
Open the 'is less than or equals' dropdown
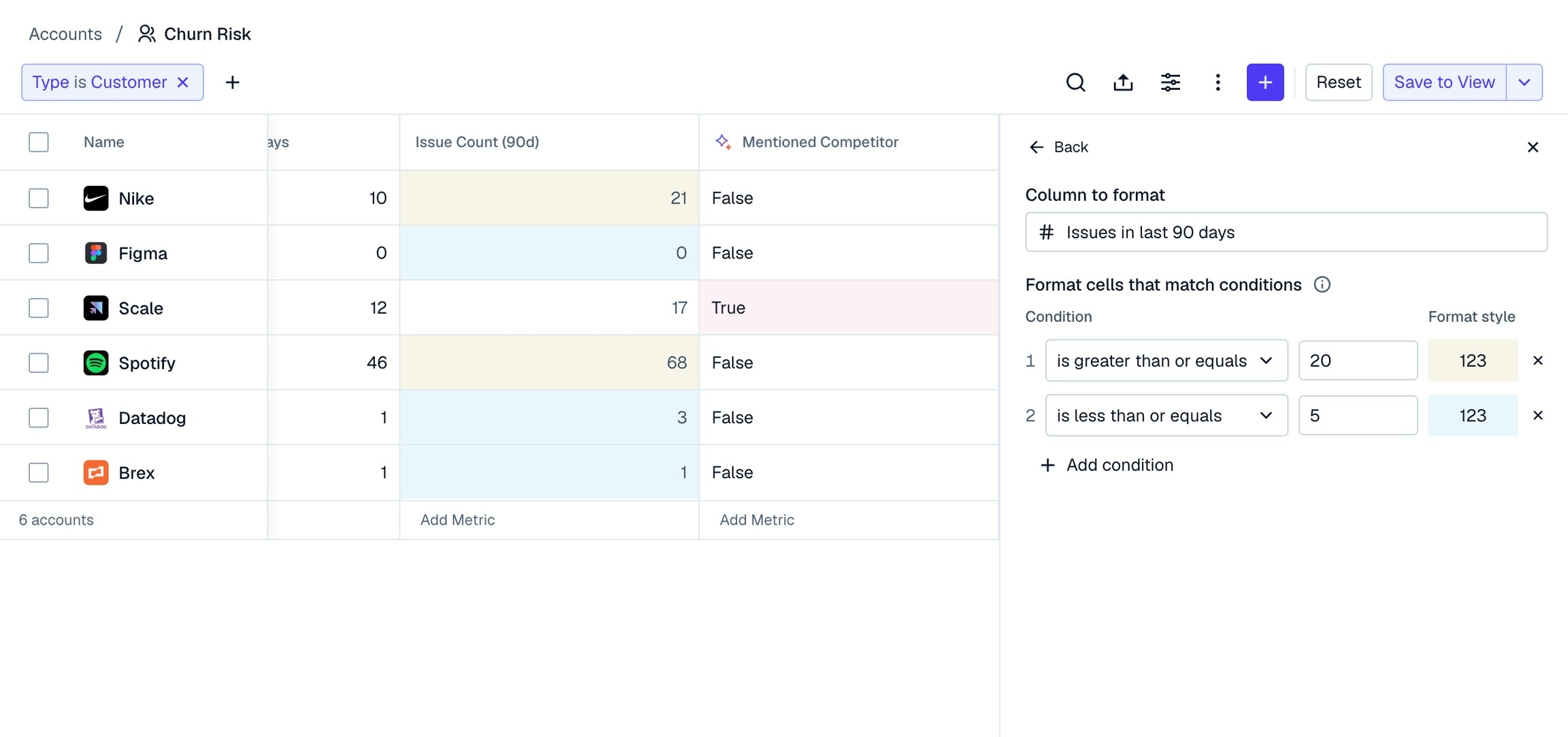point(1166,416)
